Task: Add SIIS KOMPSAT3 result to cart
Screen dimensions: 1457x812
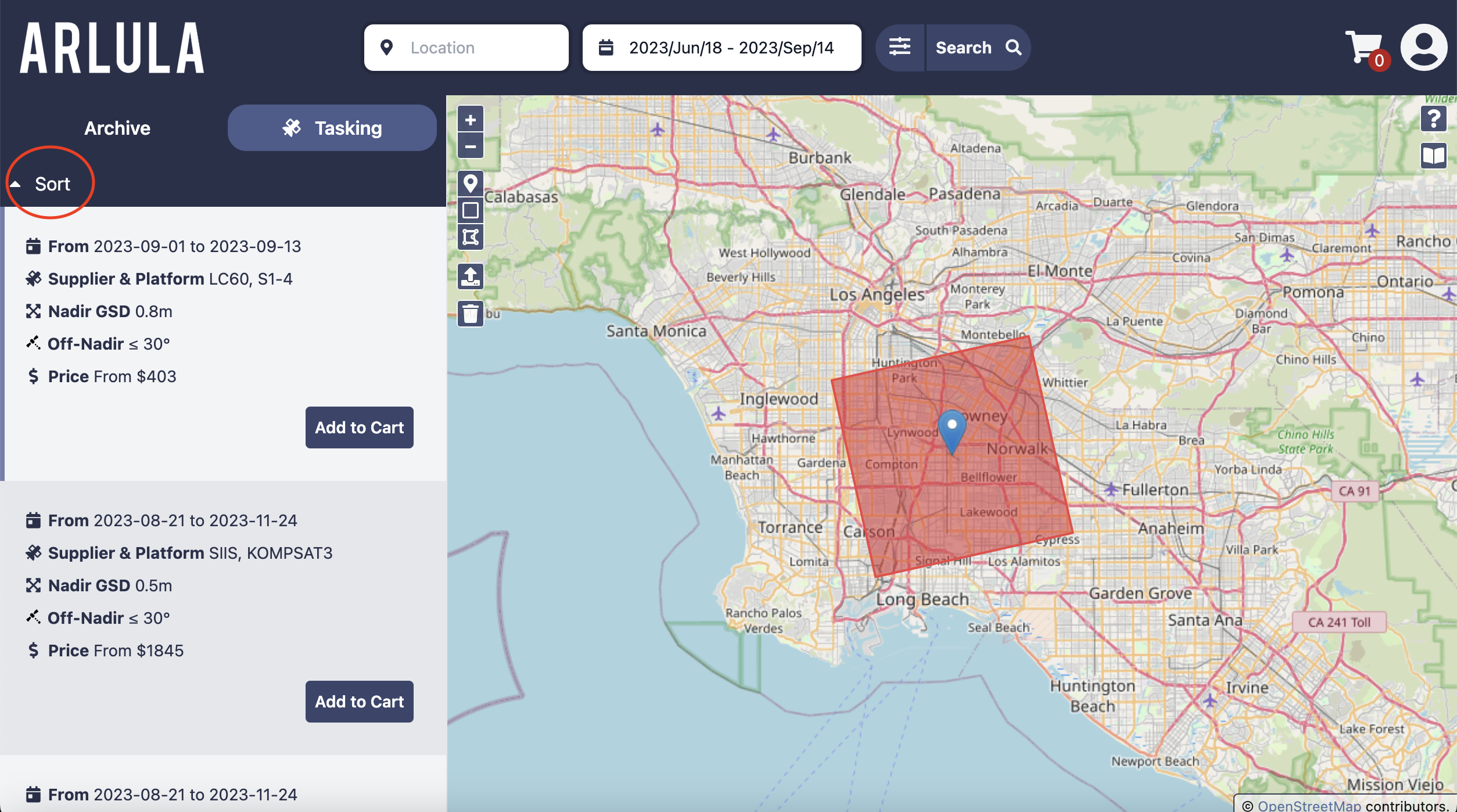Action: tap(360, 702)
